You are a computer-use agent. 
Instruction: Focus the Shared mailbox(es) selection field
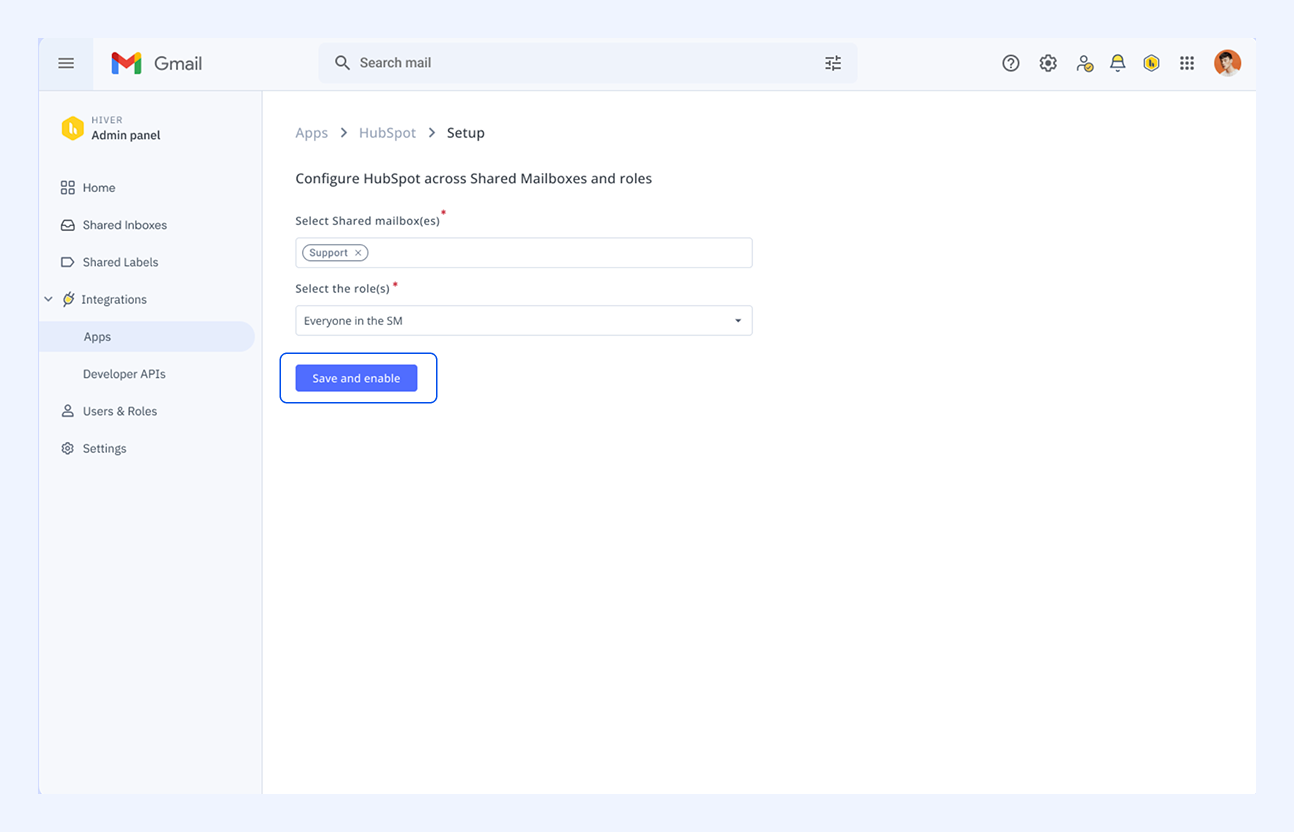coord(524,253)
